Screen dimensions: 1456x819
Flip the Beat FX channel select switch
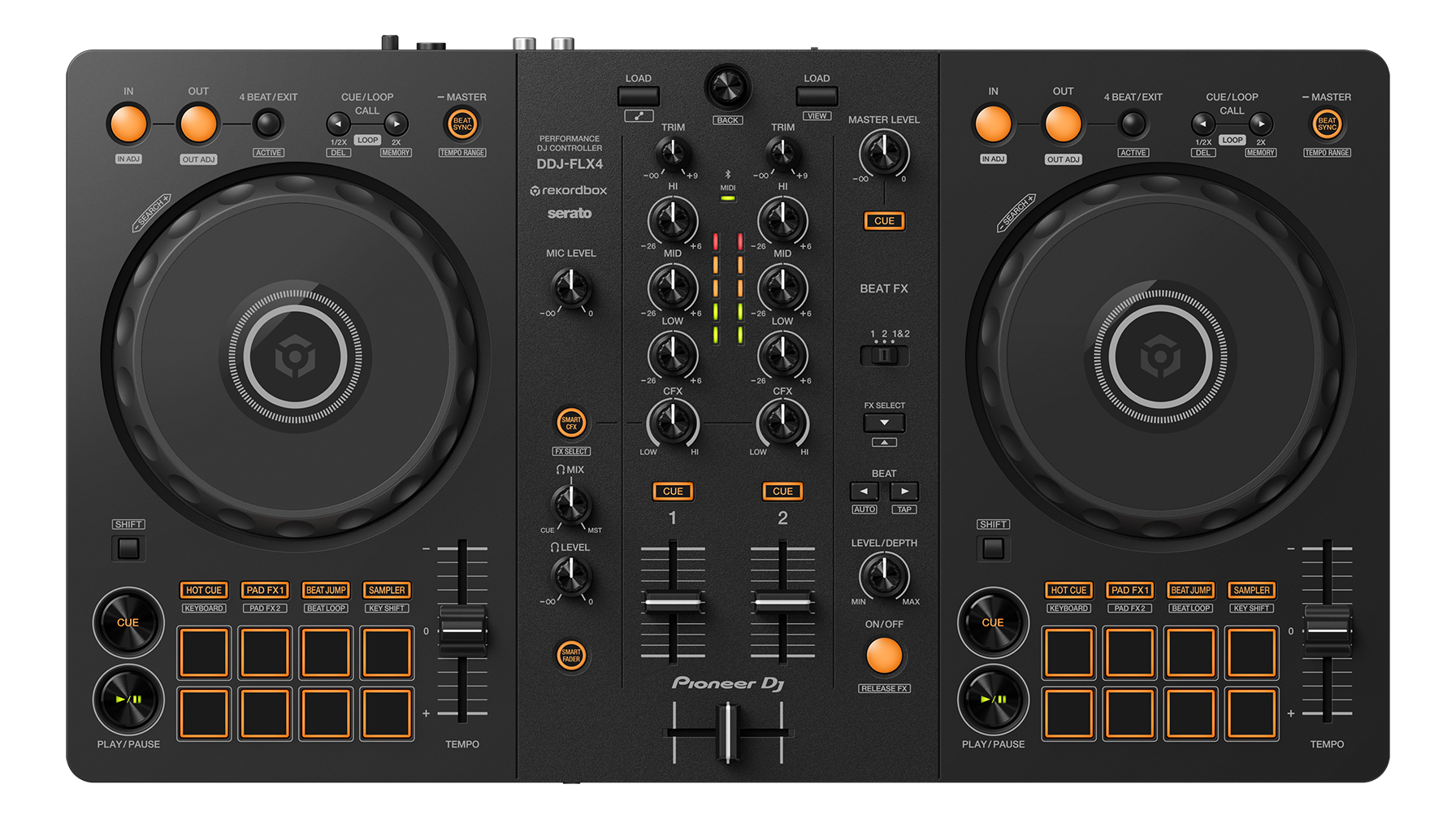tap(884, 355)
